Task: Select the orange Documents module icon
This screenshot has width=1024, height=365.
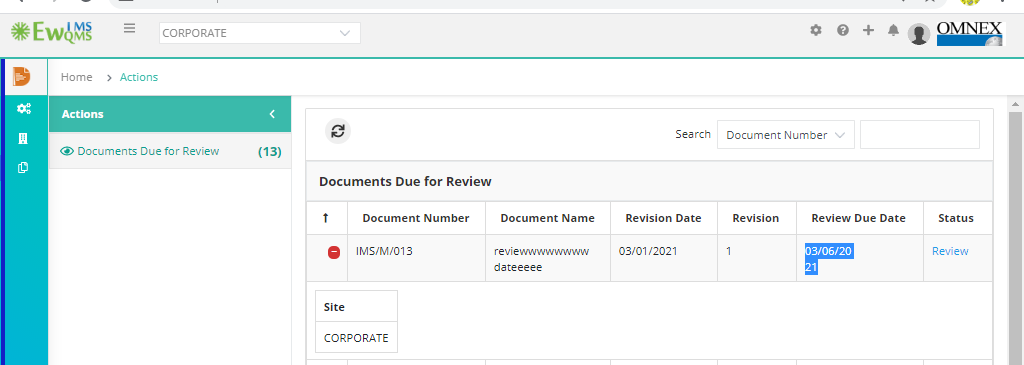Action: pos(22,76)
